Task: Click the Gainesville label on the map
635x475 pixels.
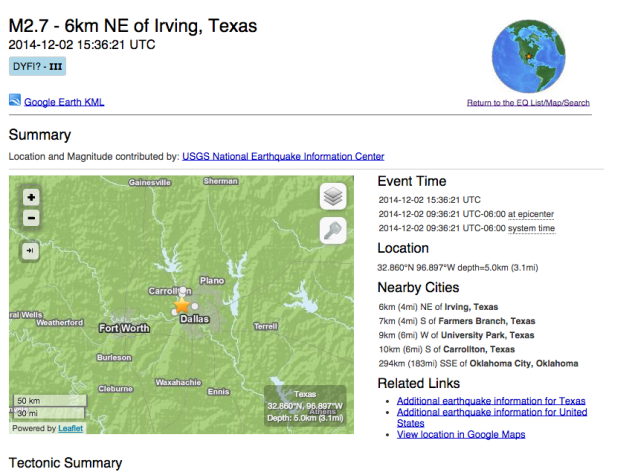Action: tap(150, 183)
